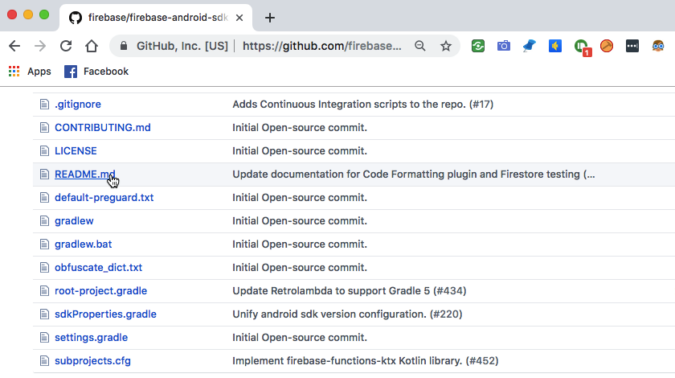Screen dimensions: 675x378
Task: Open commit 'Update documentation for Code Formatting plugin'
Action: click(x=414, y=174)
